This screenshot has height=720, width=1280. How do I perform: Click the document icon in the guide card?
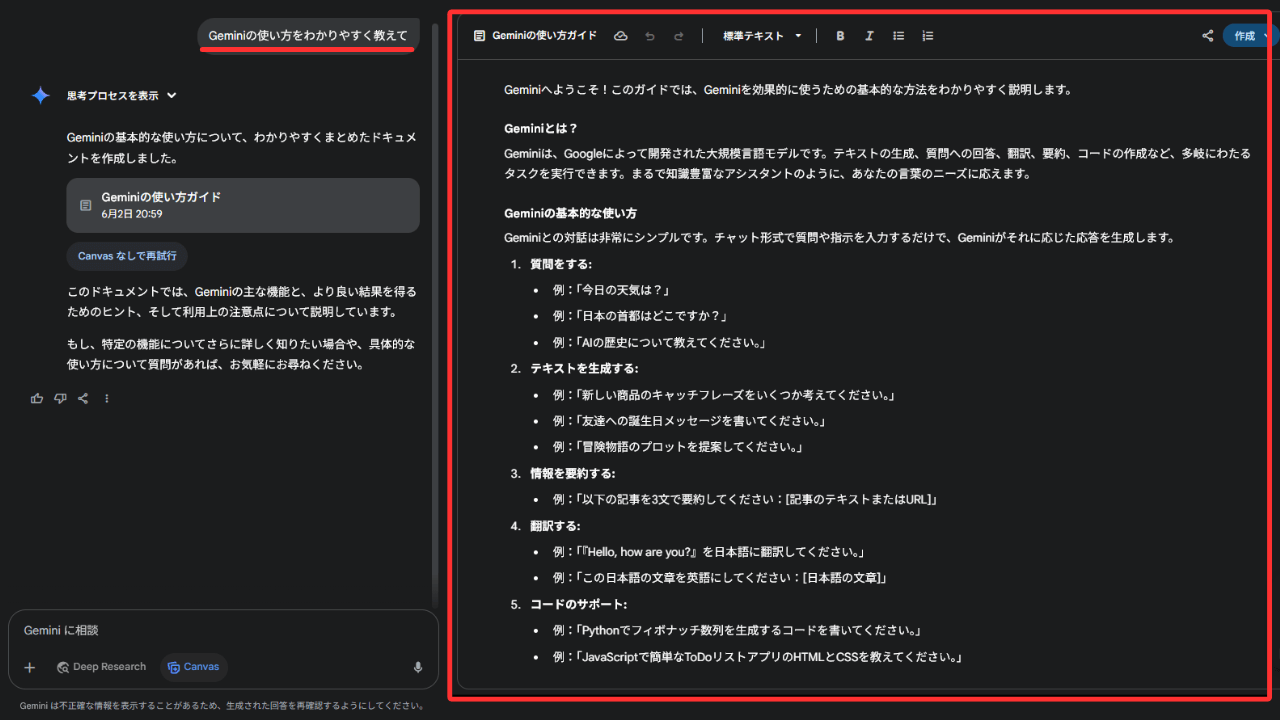coord(85,205)
